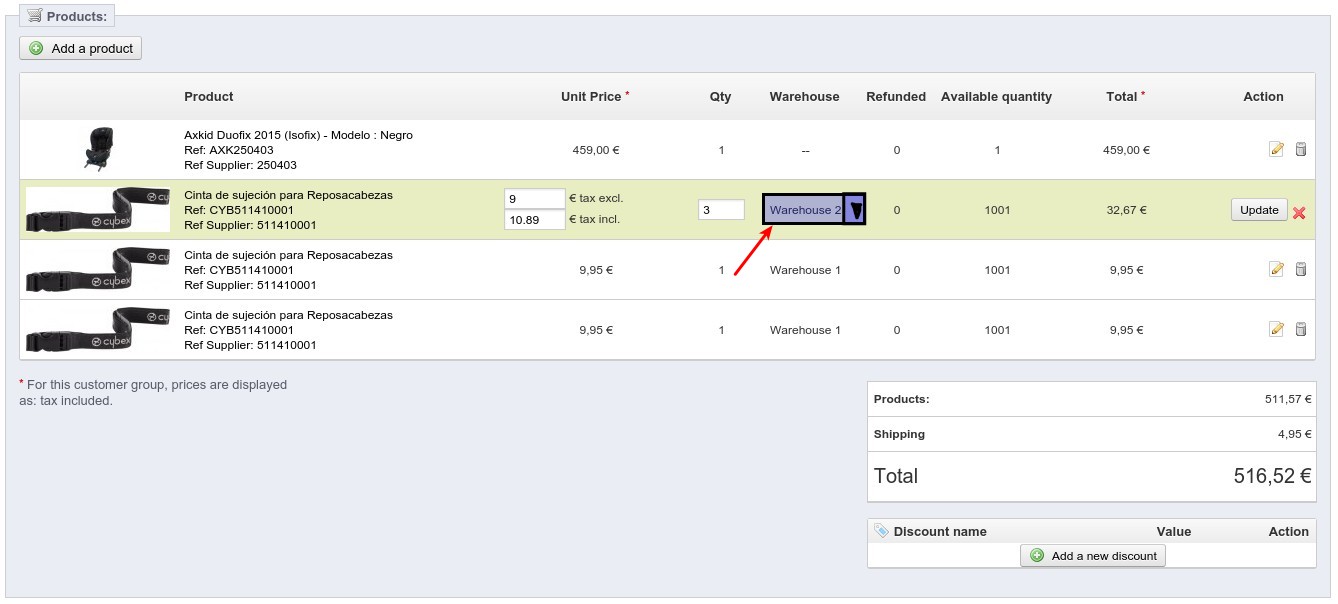
Task: Click Add a new discount button
Action: [1093, 555]
